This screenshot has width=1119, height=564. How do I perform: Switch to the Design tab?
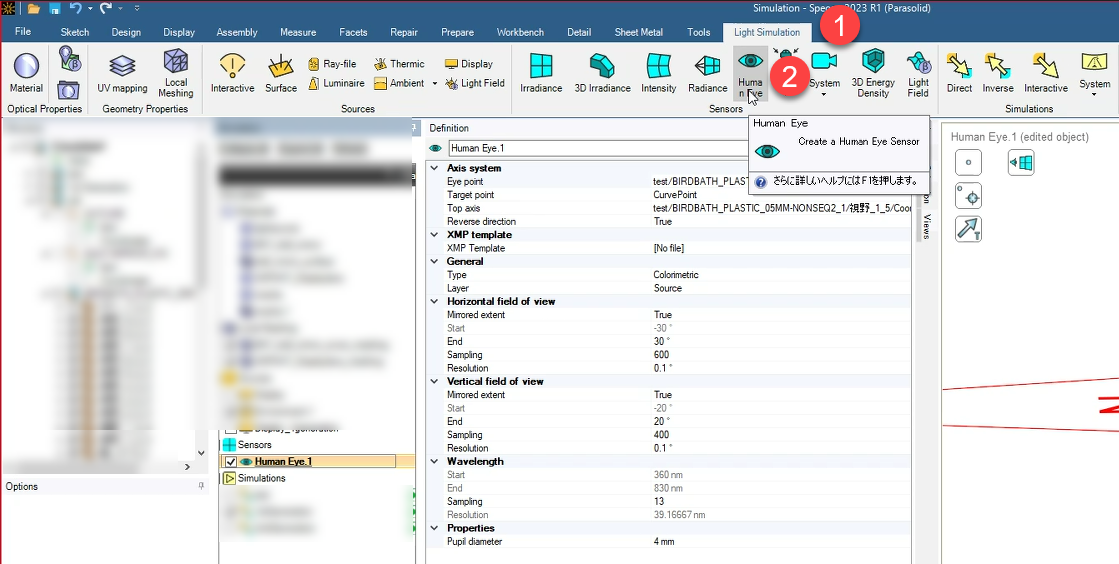(x=126, y=32)
